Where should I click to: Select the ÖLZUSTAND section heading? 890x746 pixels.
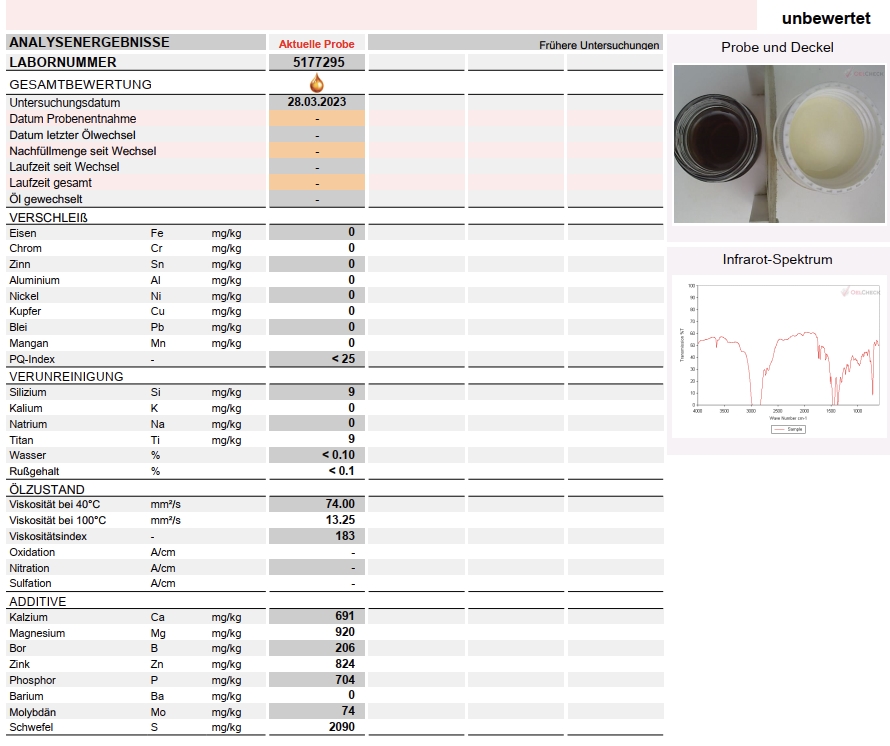pyautogui.click(x=47, y=489)
